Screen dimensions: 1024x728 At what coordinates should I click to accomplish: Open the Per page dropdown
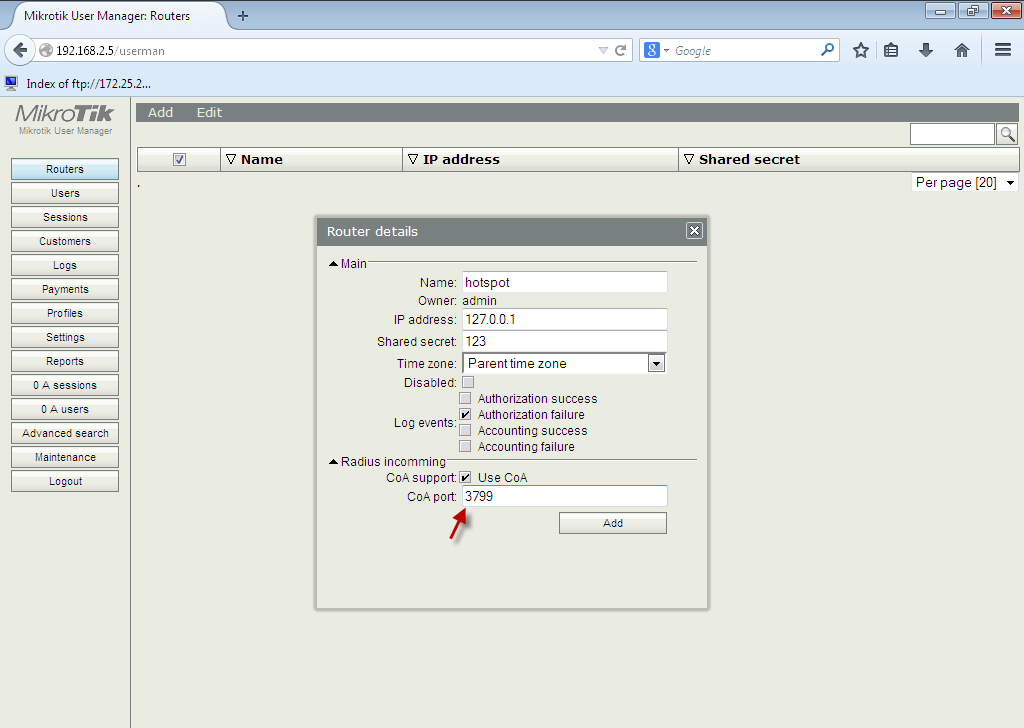pos(965,183)
